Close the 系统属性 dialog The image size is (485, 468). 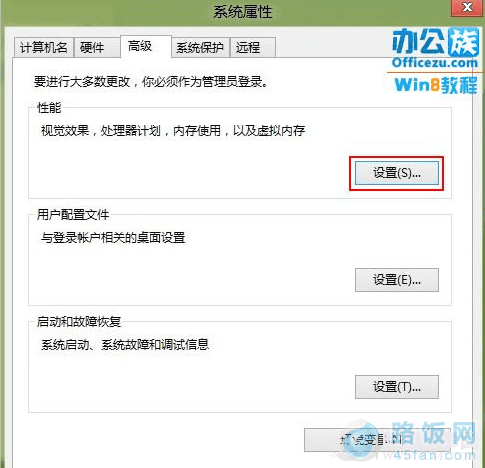(x=467, y=7)
